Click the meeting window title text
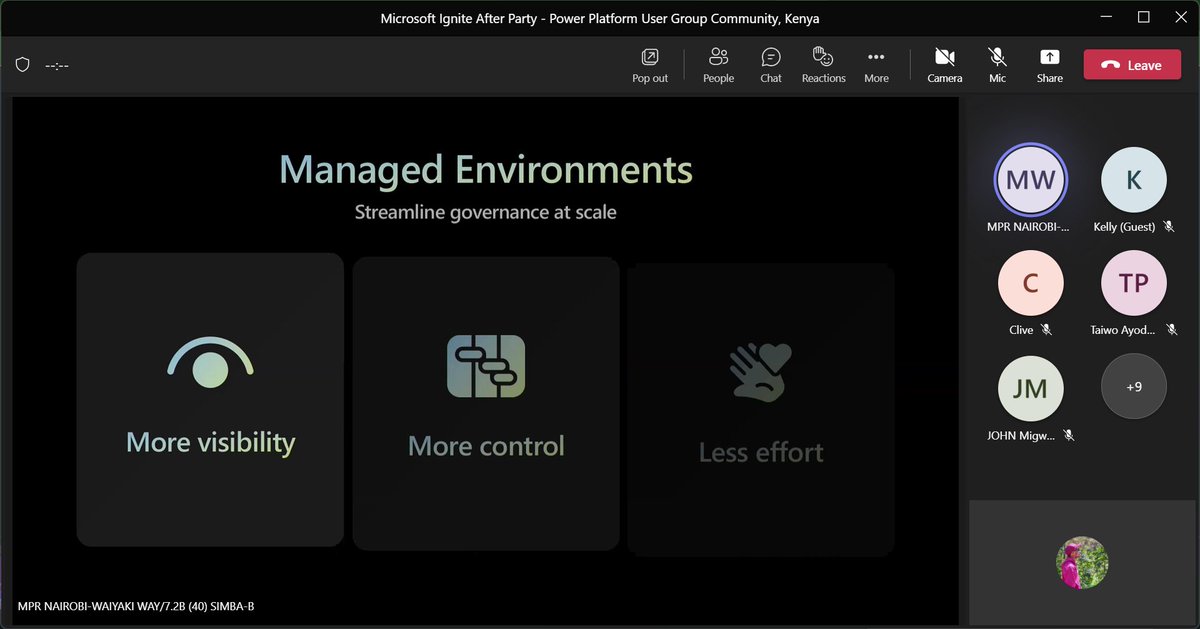The image size is (1200, 629). point(600,18)
